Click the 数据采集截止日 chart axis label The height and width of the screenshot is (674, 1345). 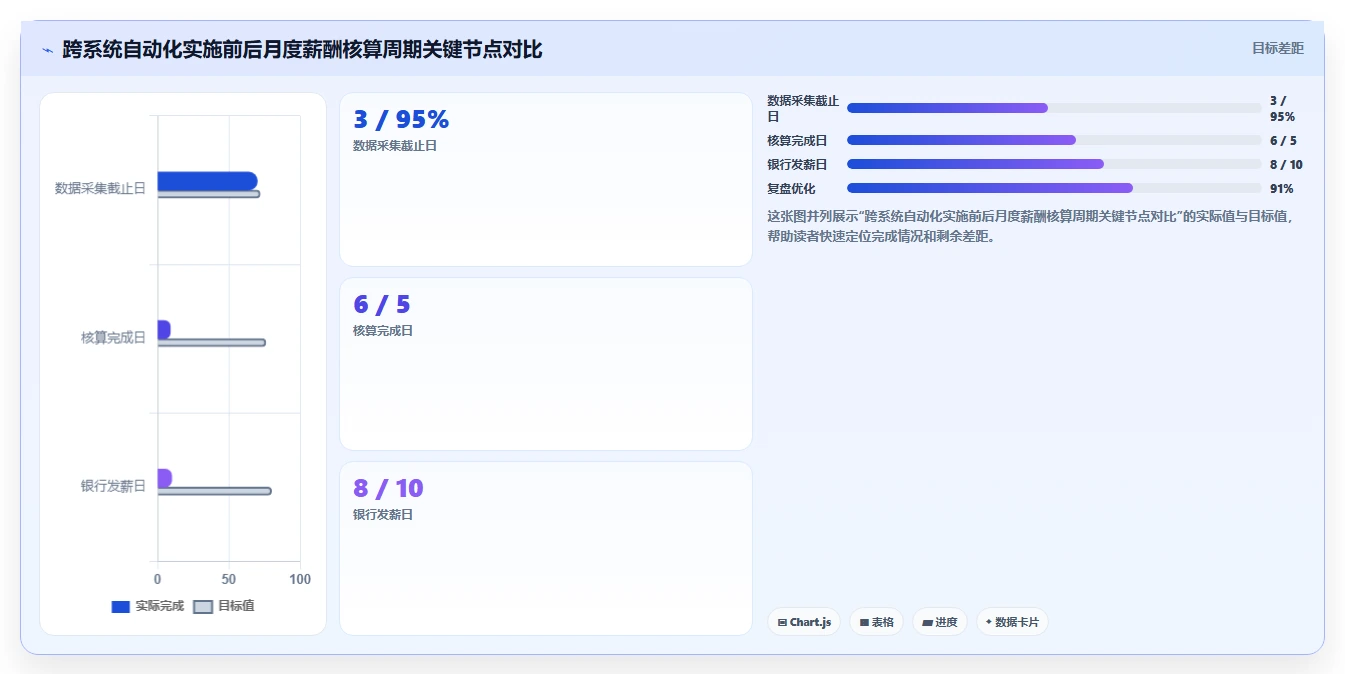pyautogui.click(x=100, y=188)
